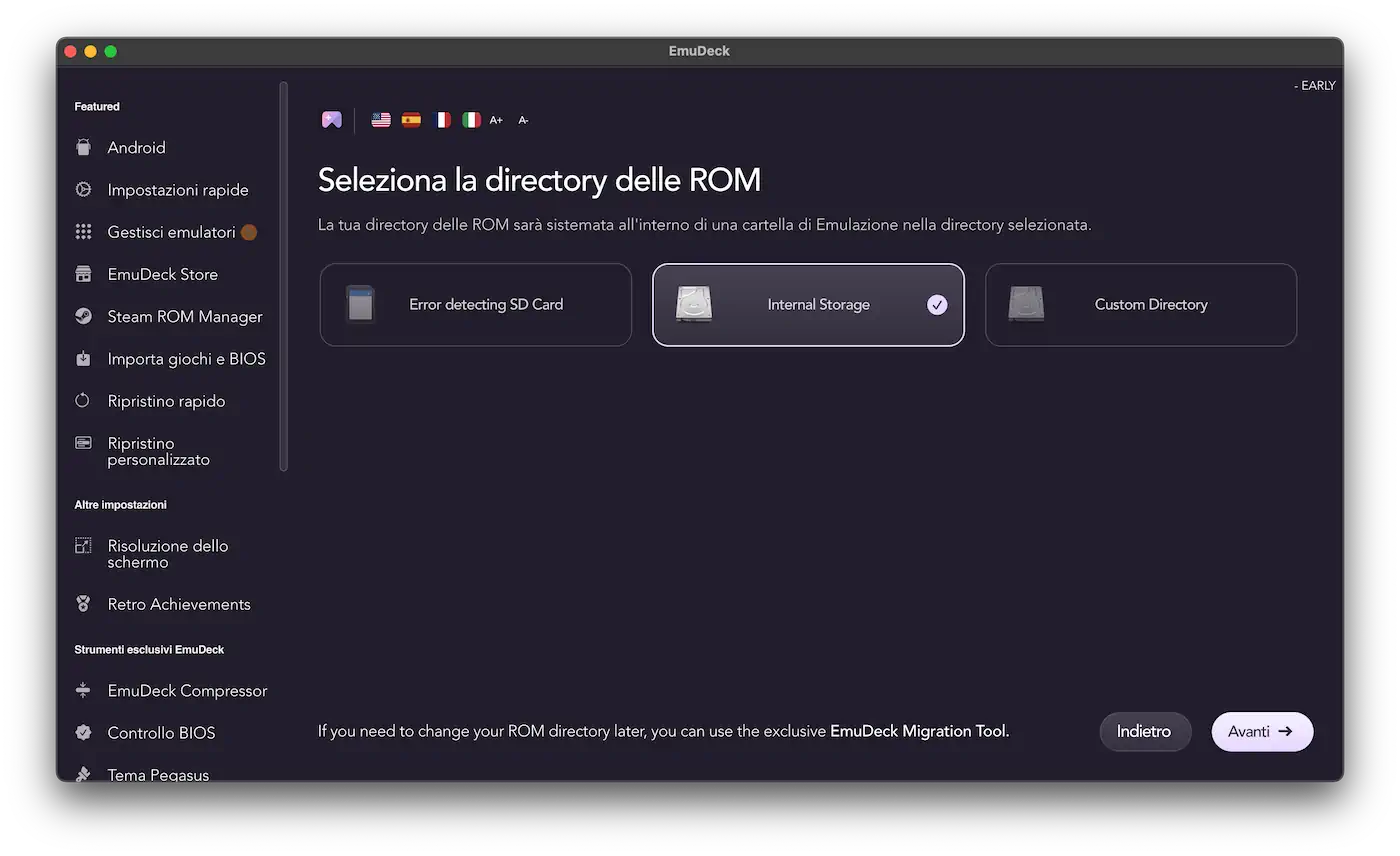Click the Risoluzione dello schermo icon

click(83, 546)
